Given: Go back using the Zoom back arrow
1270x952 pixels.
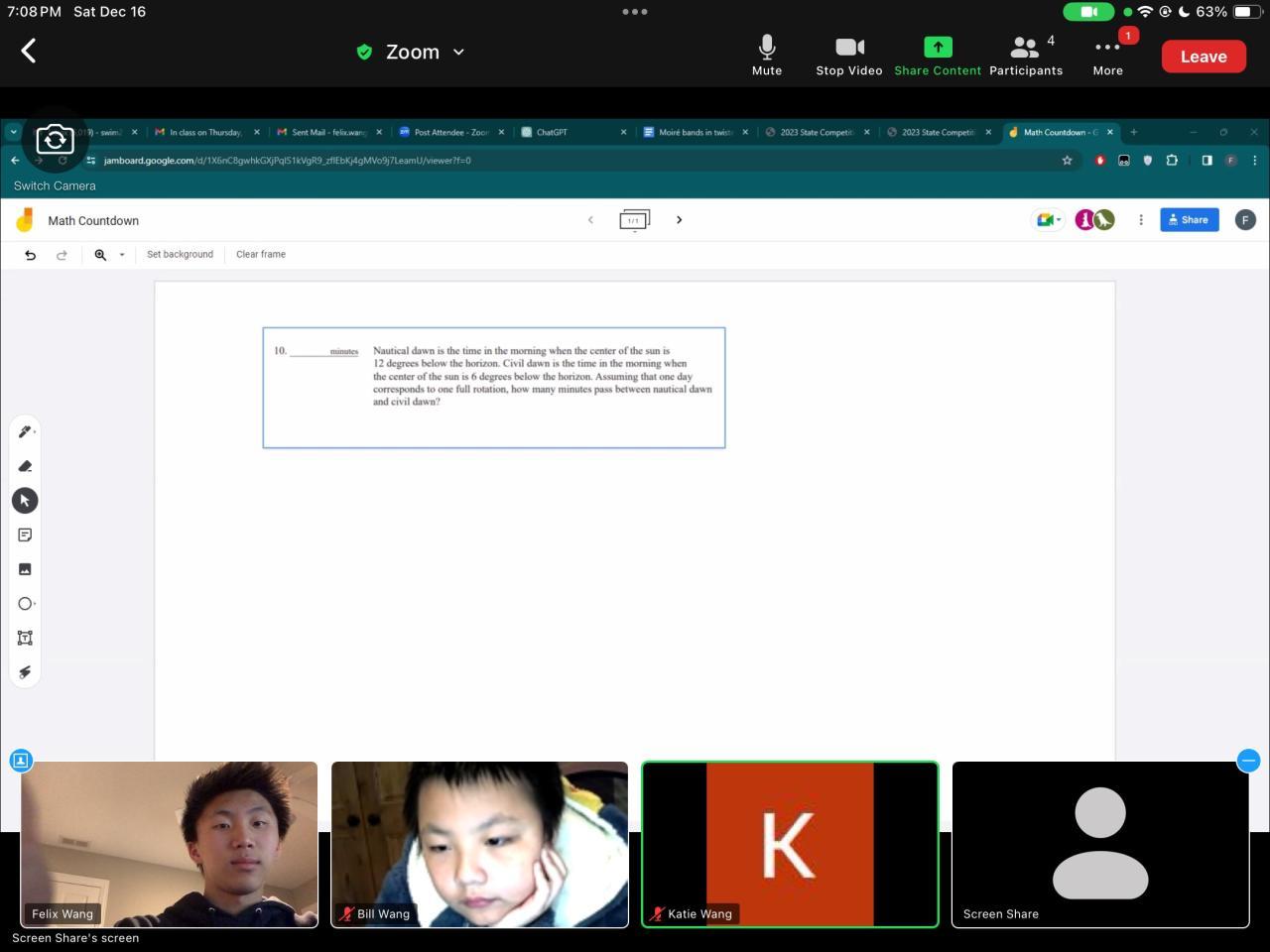Looking at the screenshot, I should coord(29,51).
